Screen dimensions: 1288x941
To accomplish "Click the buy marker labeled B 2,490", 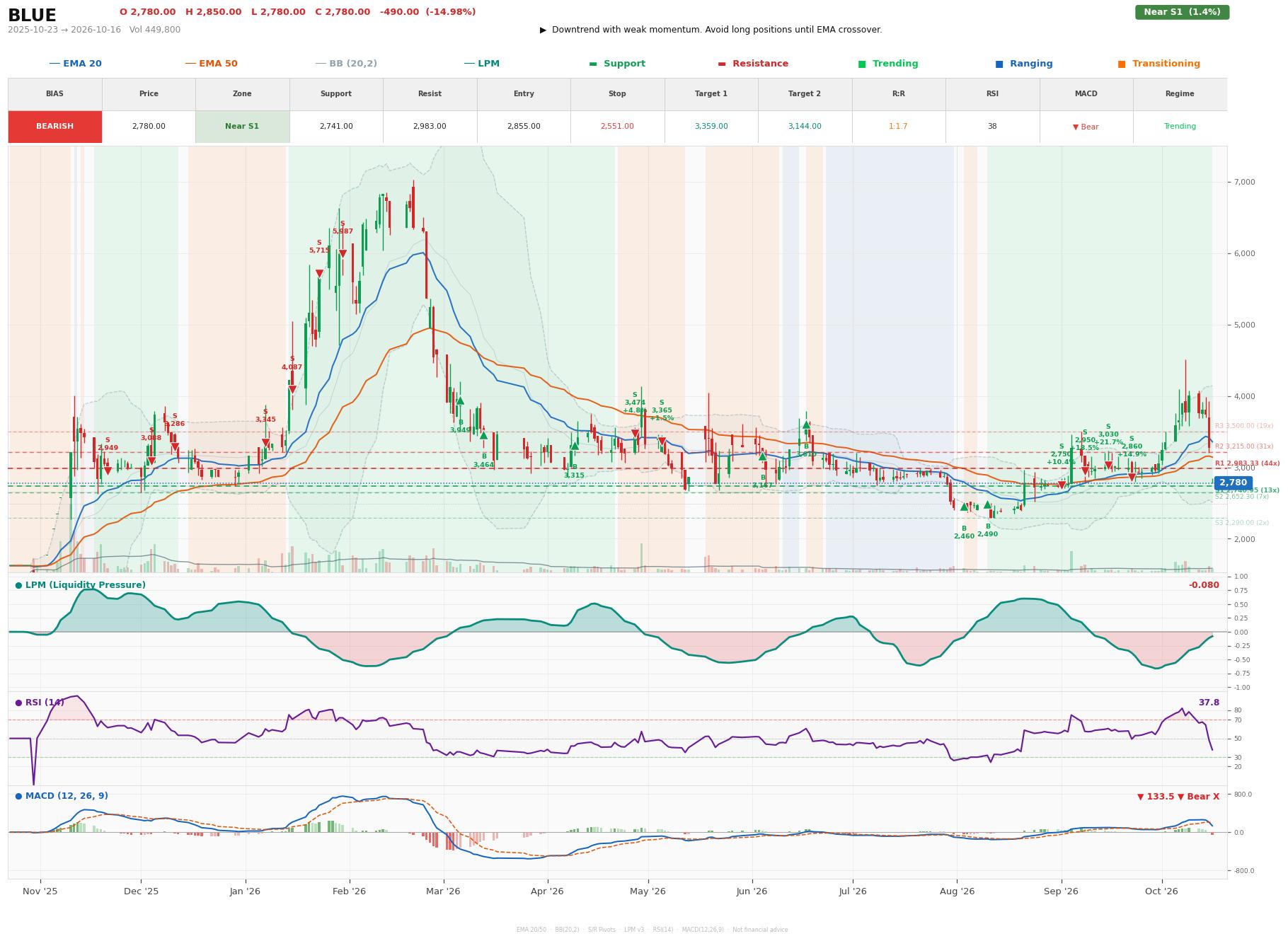I will (987, 504).
